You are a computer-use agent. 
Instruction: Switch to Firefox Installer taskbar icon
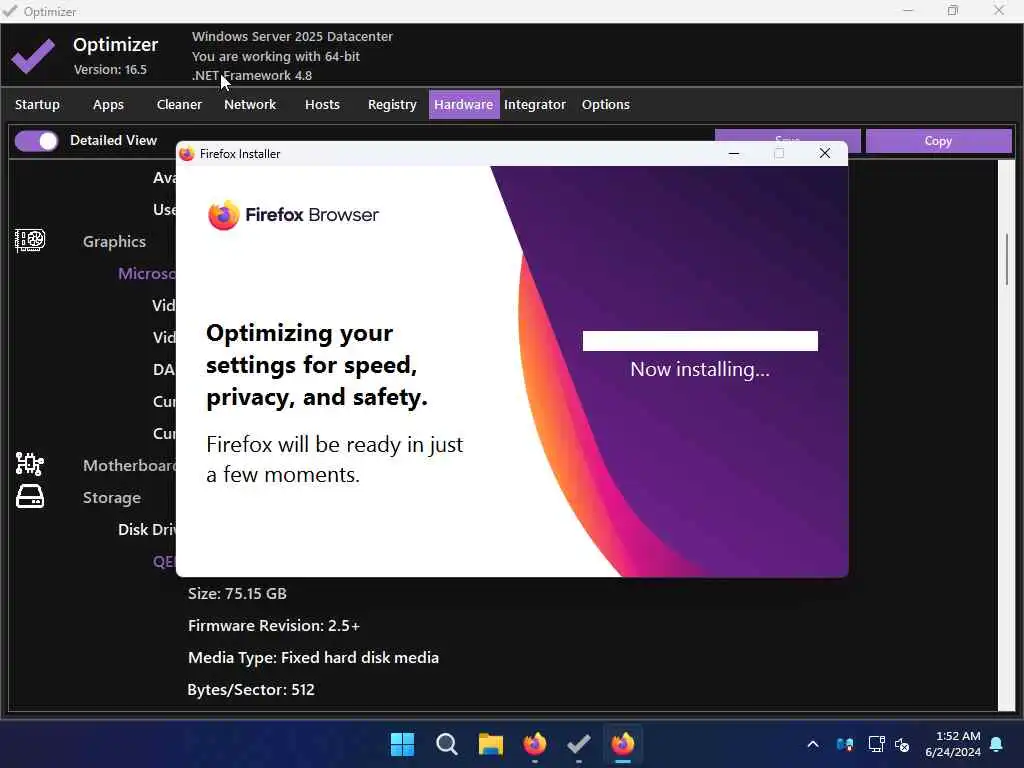(623, 744)
